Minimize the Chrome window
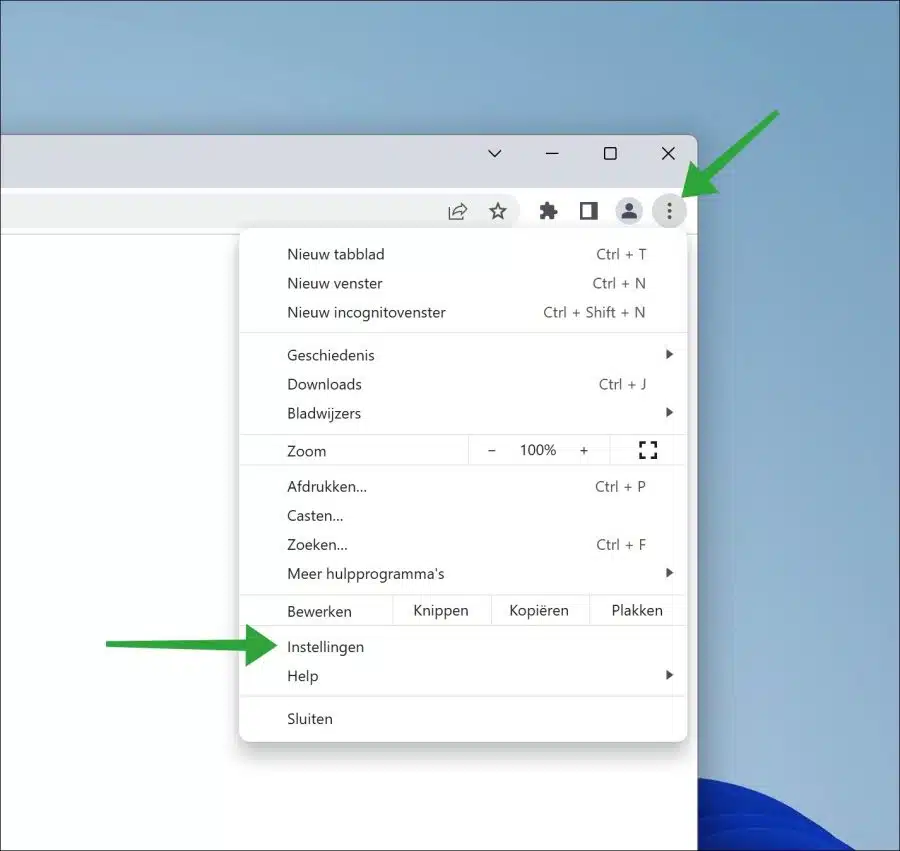900x851 pixels. pyautogui.click(x=552, y=153)
